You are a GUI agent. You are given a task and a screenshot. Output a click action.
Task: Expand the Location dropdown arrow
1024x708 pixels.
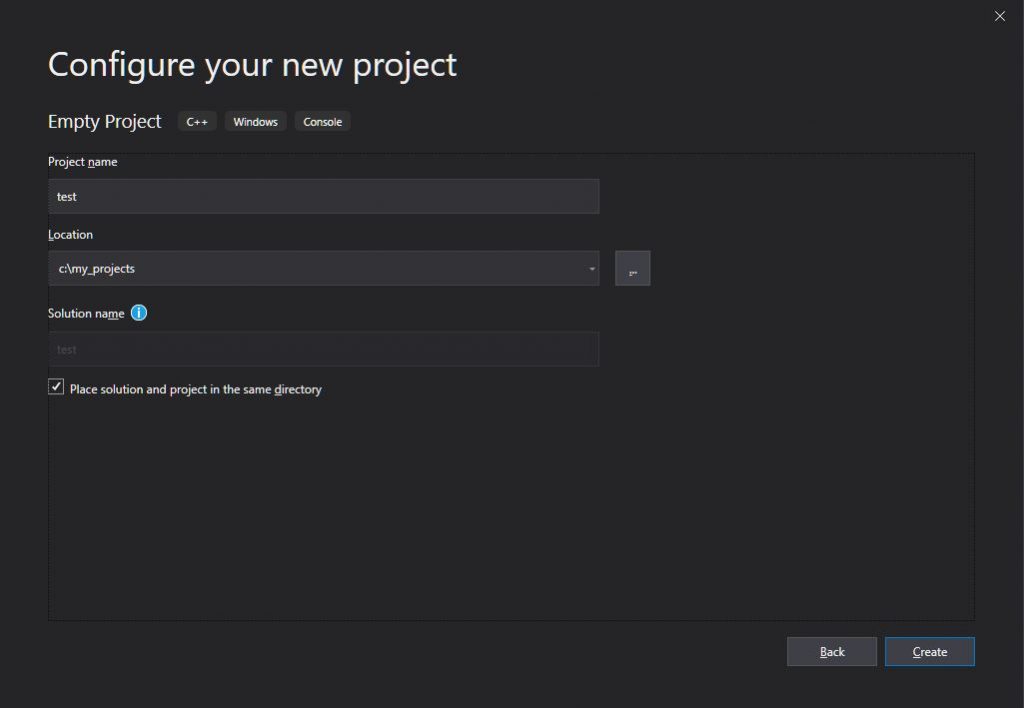pyautogui.click(x=592, y=268)
